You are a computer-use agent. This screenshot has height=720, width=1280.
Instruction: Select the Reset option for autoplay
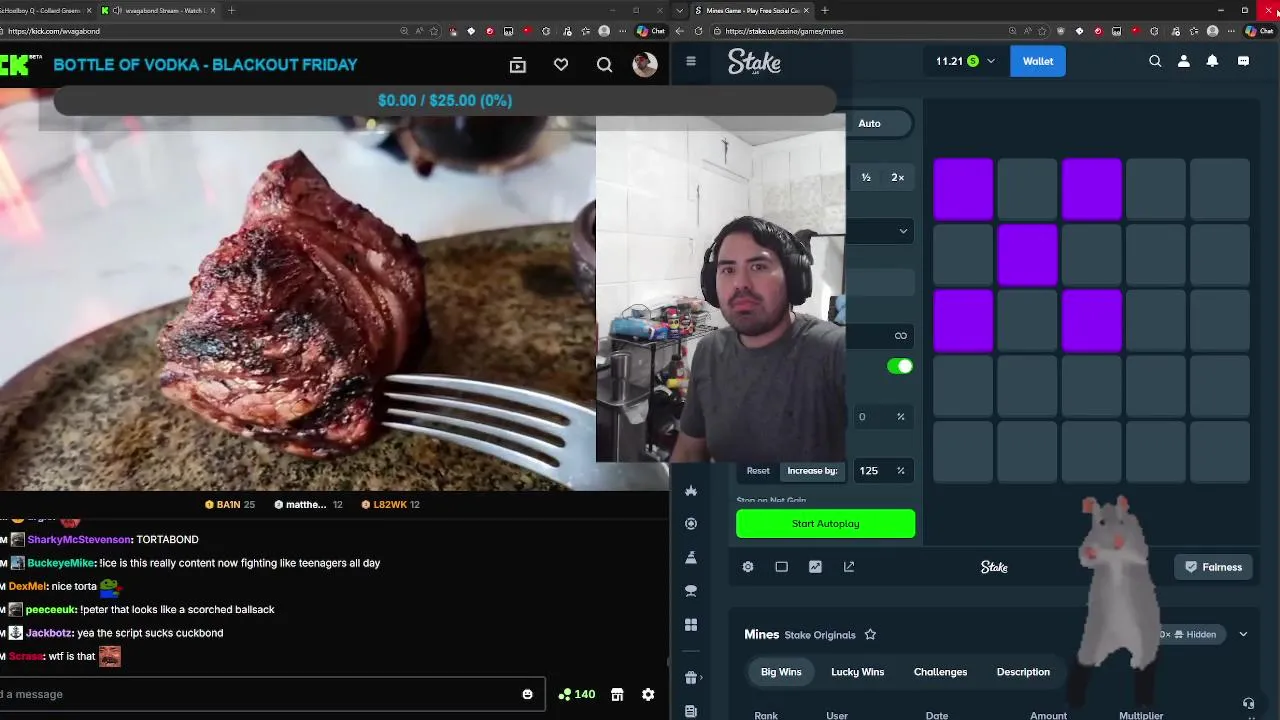(758, 471)
